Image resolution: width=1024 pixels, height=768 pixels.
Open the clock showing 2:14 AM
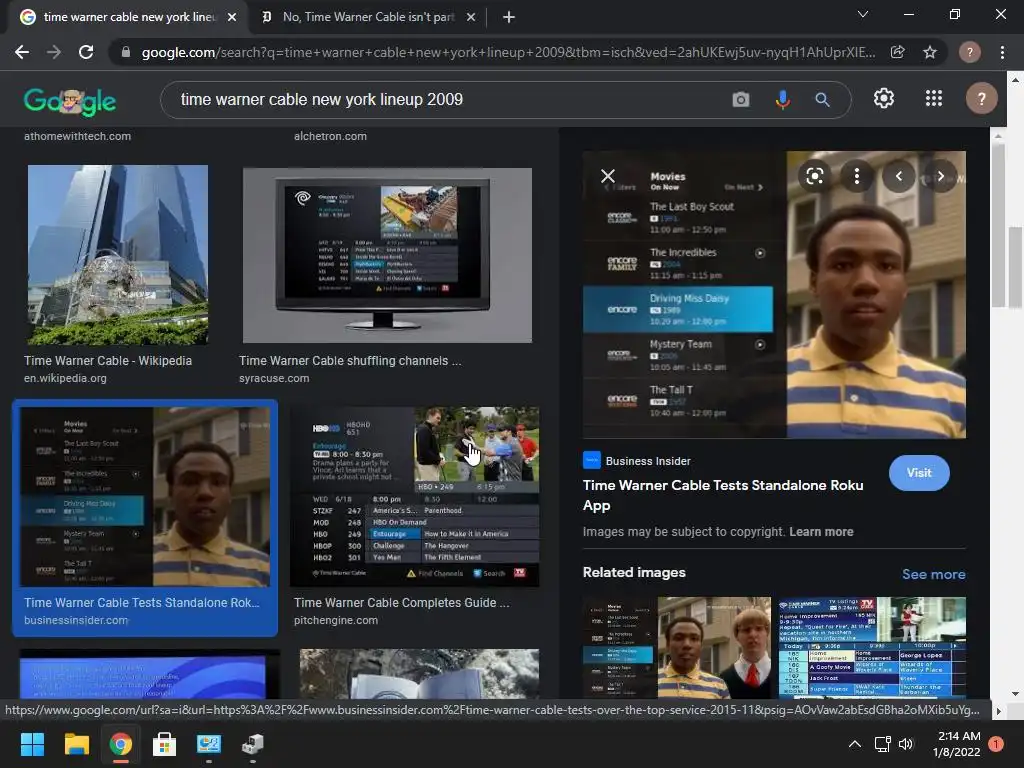[957, 744]
